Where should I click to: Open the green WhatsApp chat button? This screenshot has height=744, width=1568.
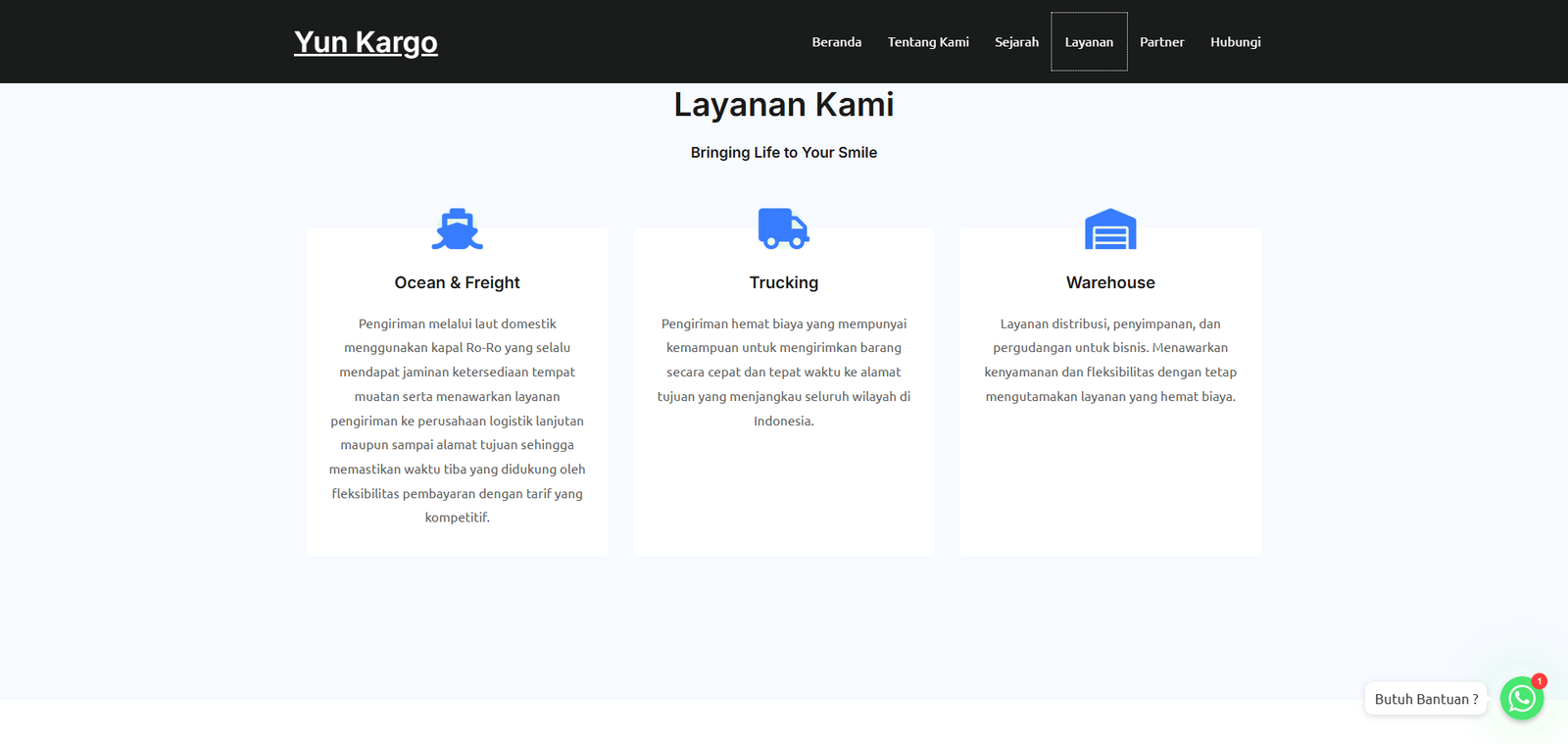(1521, 699)
